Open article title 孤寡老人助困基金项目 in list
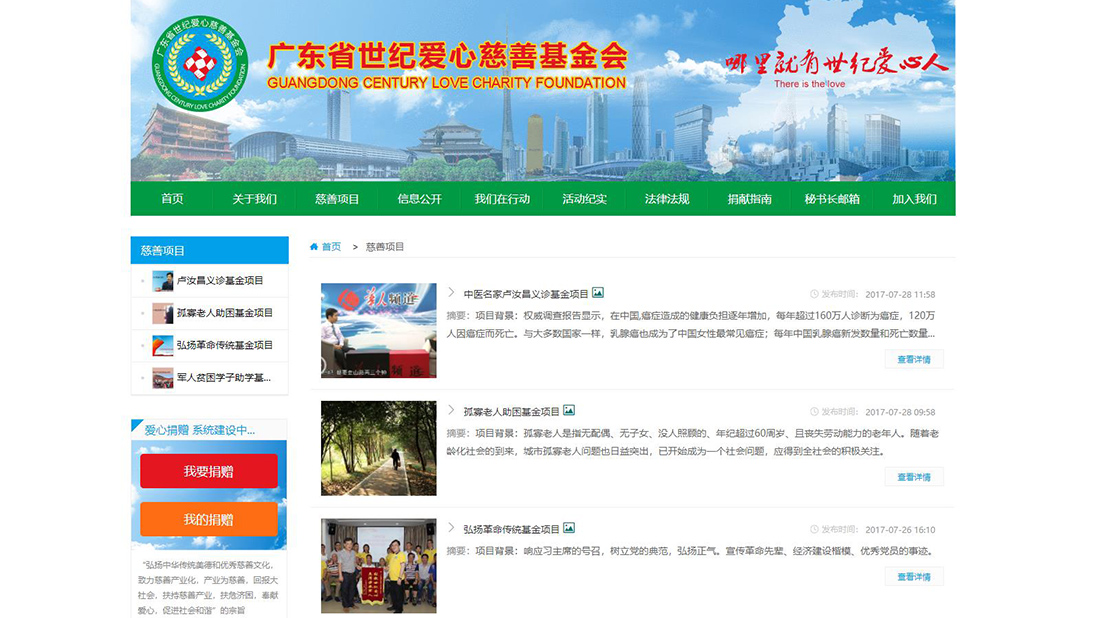The image size is (1100, 618). point(511,412)
